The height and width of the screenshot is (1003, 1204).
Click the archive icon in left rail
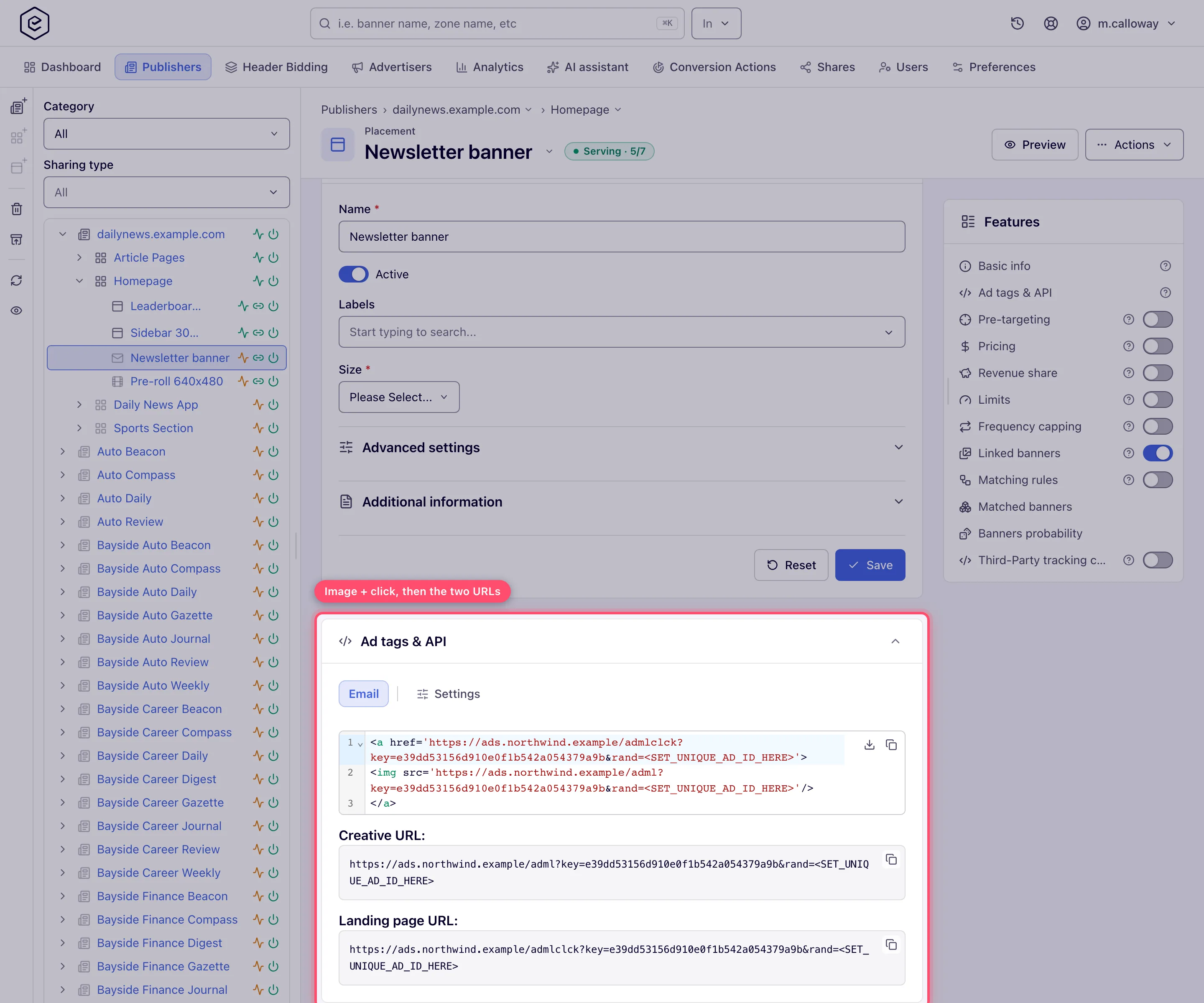click(17, 239)
